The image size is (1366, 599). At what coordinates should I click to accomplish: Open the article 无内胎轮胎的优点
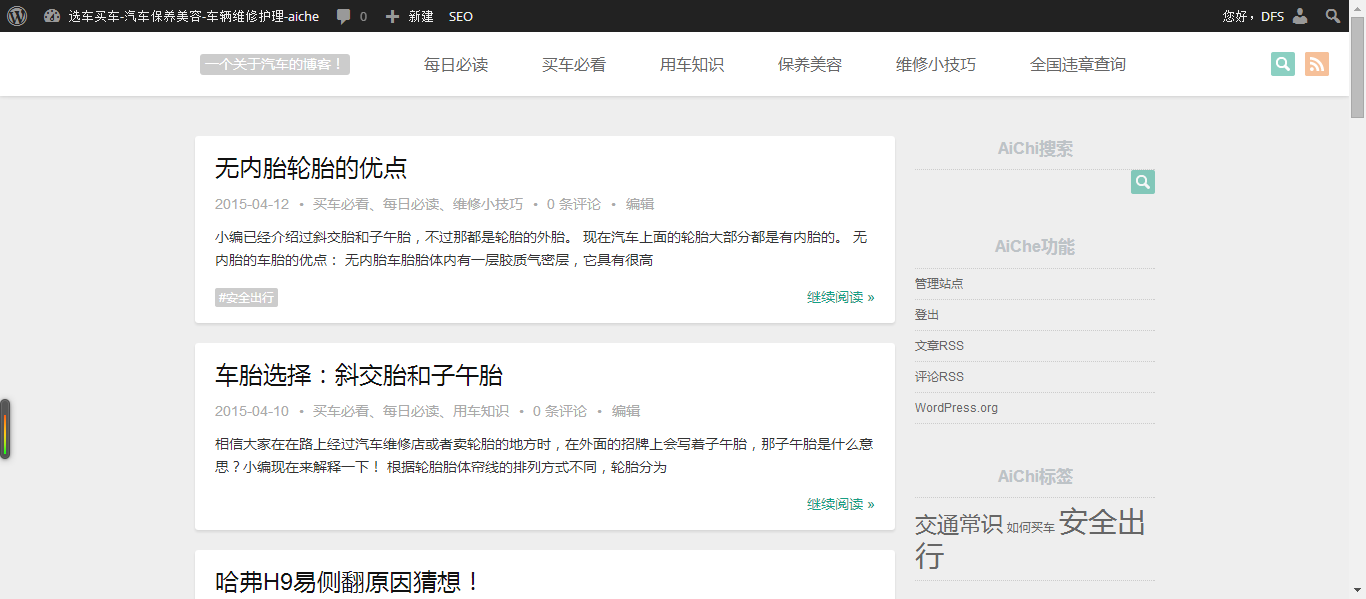pos(311,168)
